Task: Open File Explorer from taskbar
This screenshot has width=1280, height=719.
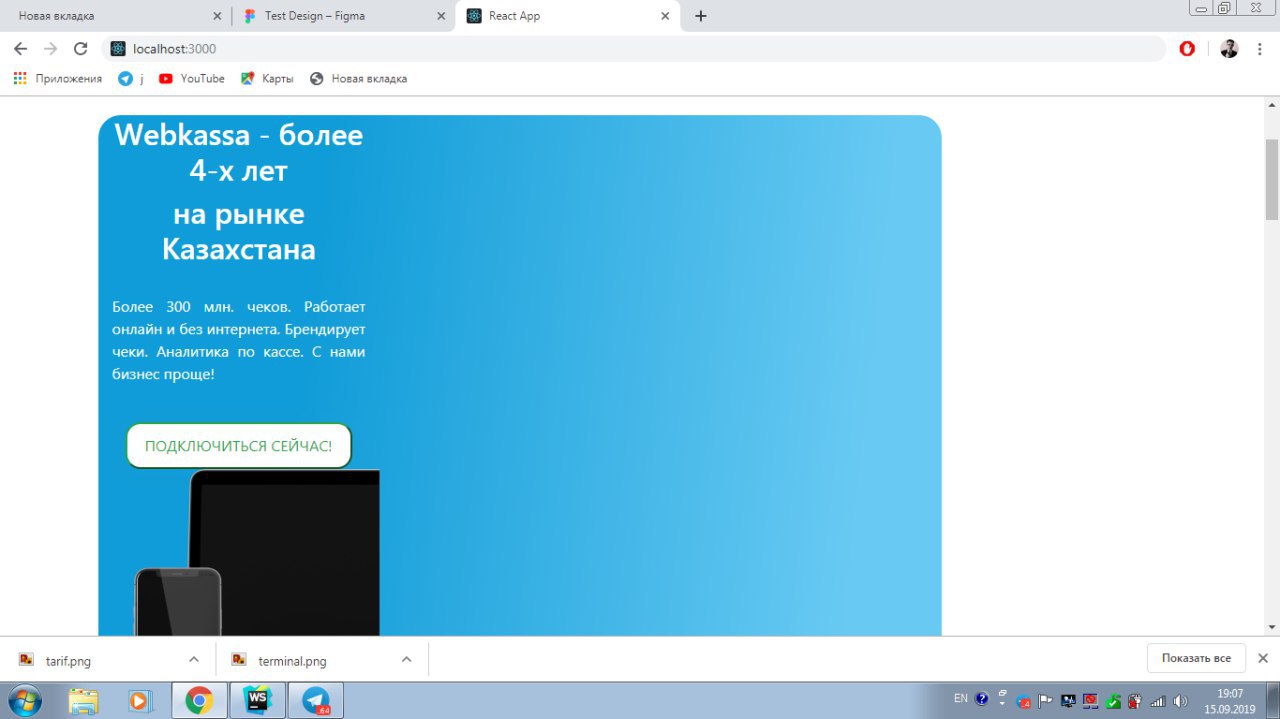Action: [84, 700]
